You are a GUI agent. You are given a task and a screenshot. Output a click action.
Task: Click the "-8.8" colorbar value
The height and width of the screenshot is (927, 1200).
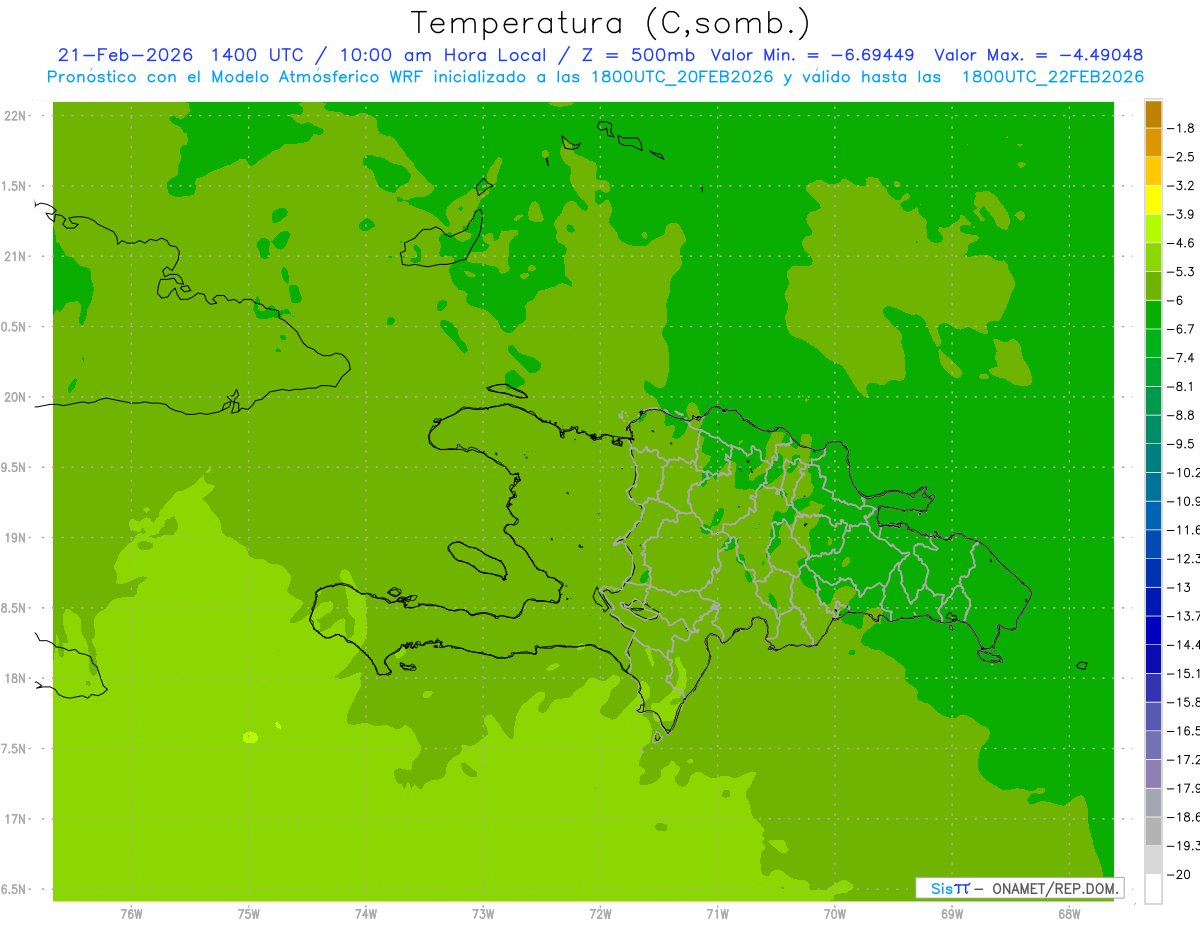click(x=1182, y=415)
